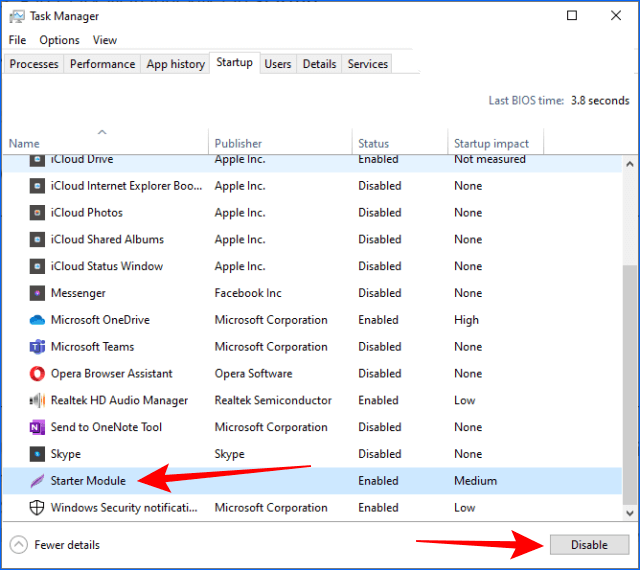Switch to the Details tab
The image size is (640, 570).
click(319, 64)
